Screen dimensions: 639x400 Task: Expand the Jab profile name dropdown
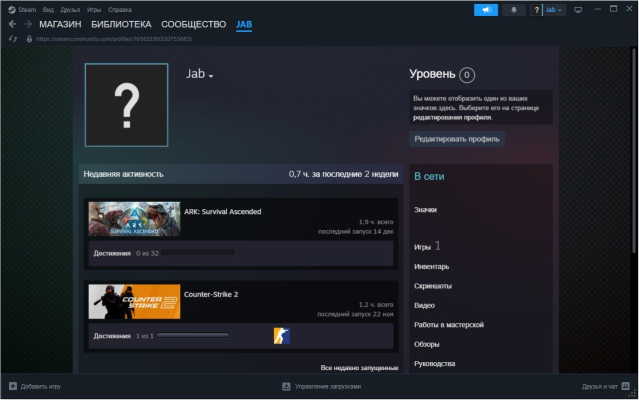(211, 77)
